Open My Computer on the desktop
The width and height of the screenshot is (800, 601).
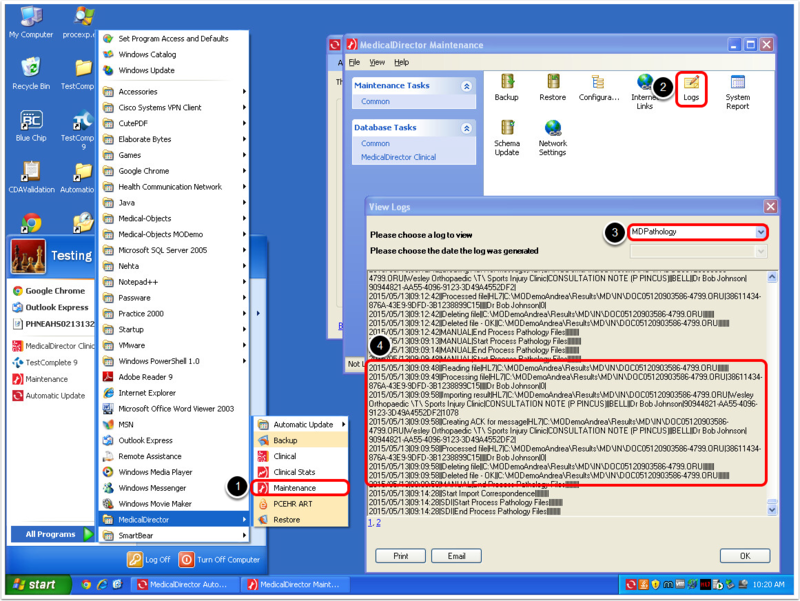[x=31, y=22]
